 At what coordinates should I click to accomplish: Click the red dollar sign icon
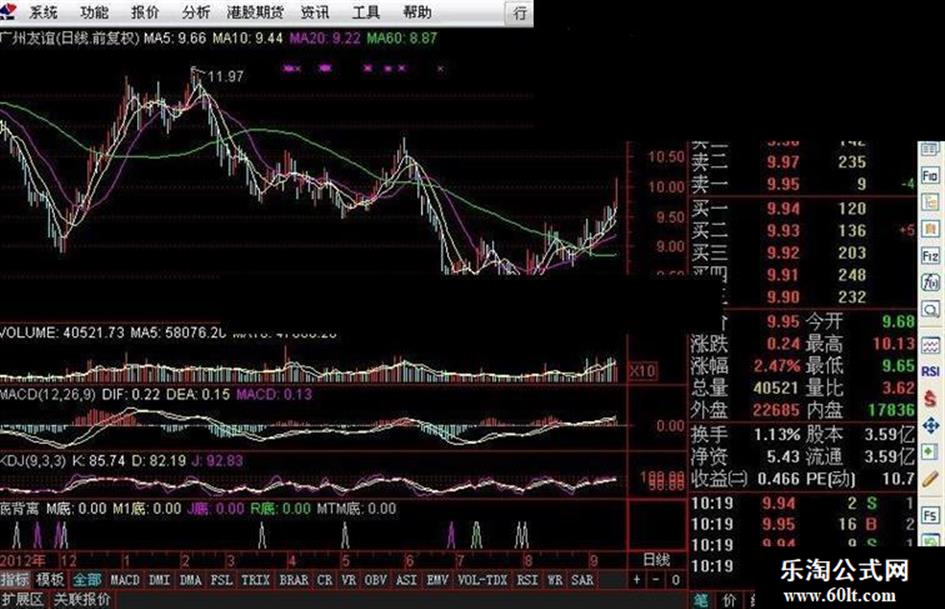point(930,399)
